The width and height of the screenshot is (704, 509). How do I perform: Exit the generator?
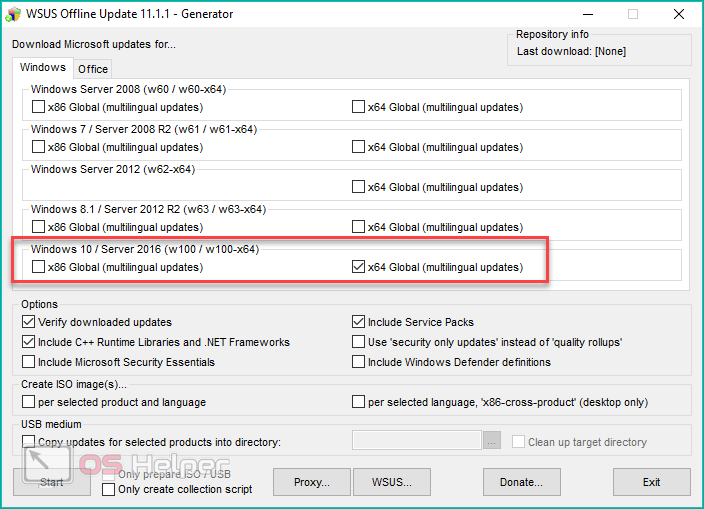[x=651, y=482]
